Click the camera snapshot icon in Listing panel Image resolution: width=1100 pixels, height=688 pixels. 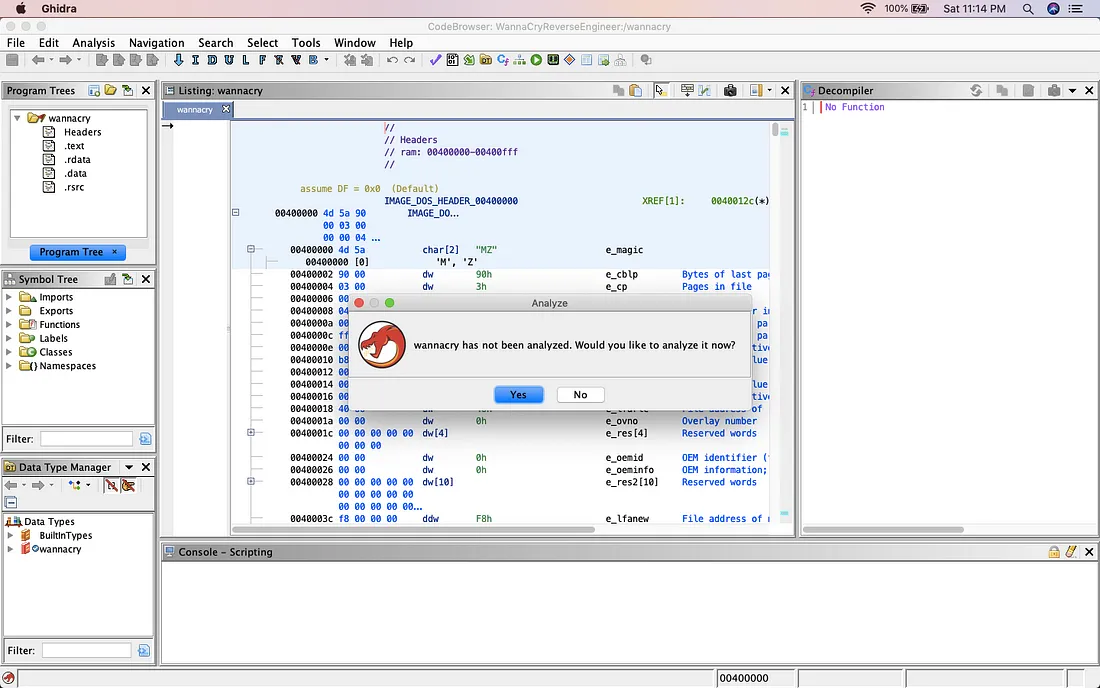pos(730,91)
